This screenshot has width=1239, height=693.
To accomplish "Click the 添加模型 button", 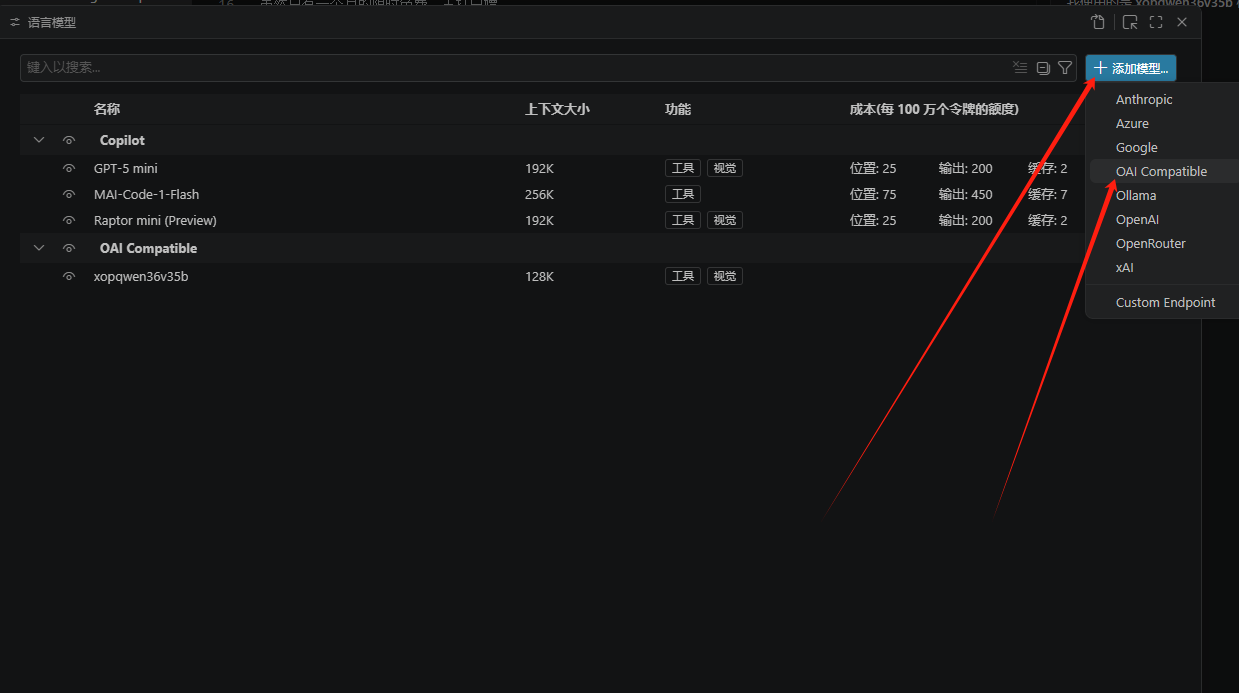I will (1131, 68).
